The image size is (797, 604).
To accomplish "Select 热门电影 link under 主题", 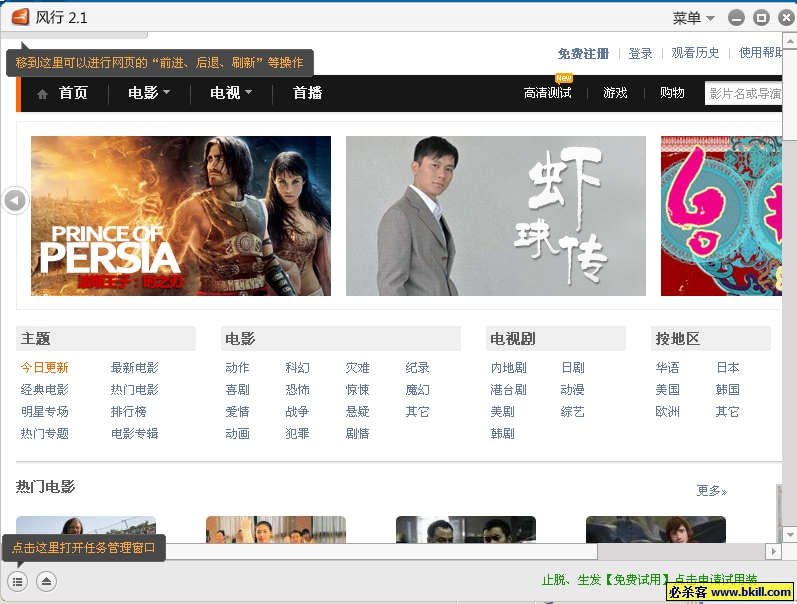I will [135, 389].
